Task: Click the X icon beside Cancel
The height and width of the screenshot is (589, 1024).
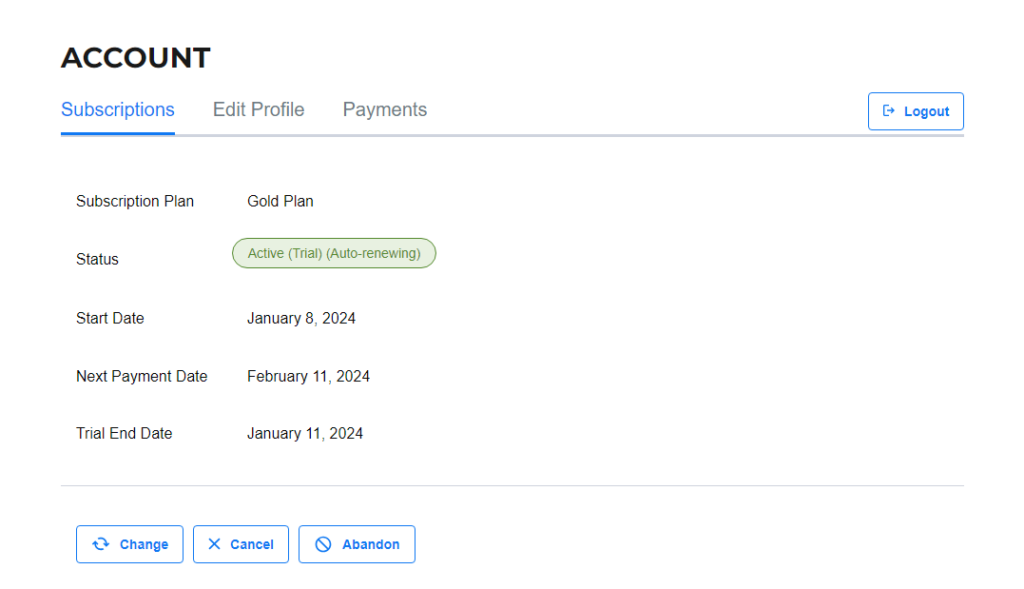Action: click(214, 544)
